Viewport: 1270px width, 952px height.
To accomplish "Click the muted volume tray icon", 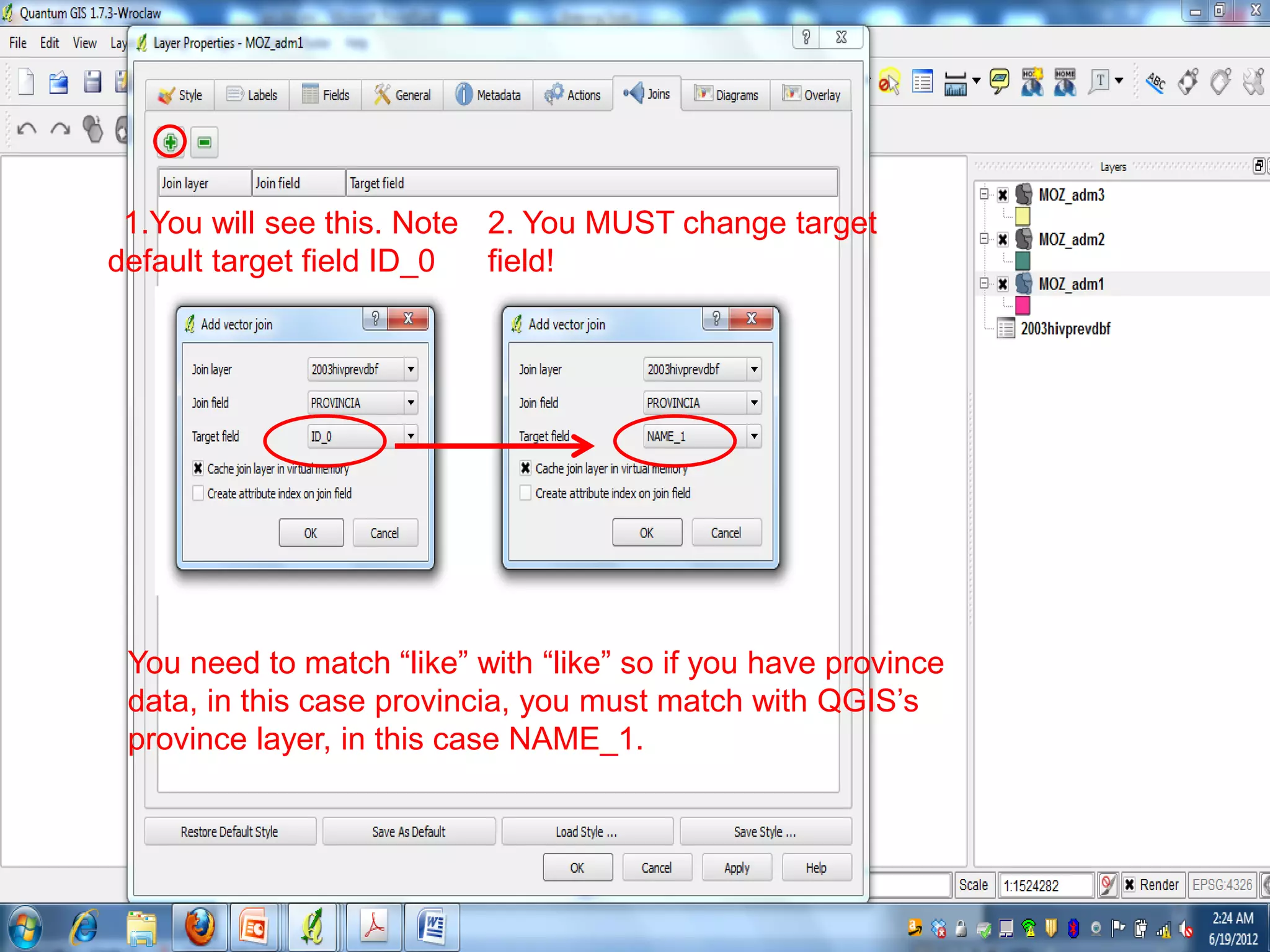I will point(1187,928).
